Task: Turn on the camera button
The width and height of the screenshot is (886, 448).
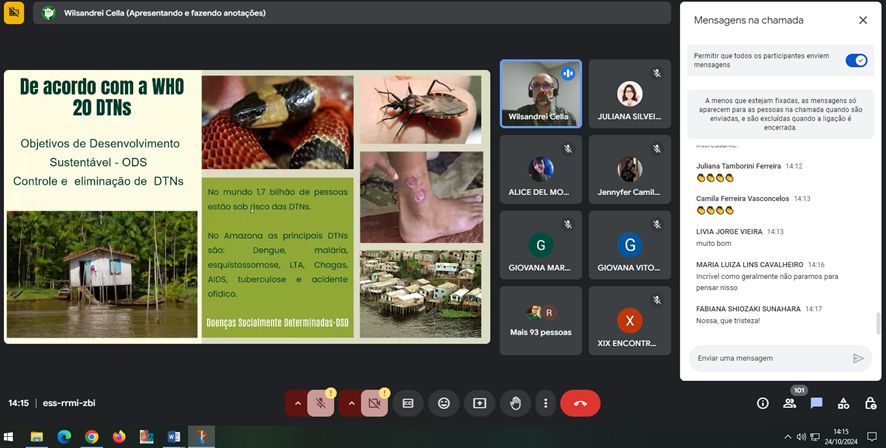Action: tap(375, 403)
